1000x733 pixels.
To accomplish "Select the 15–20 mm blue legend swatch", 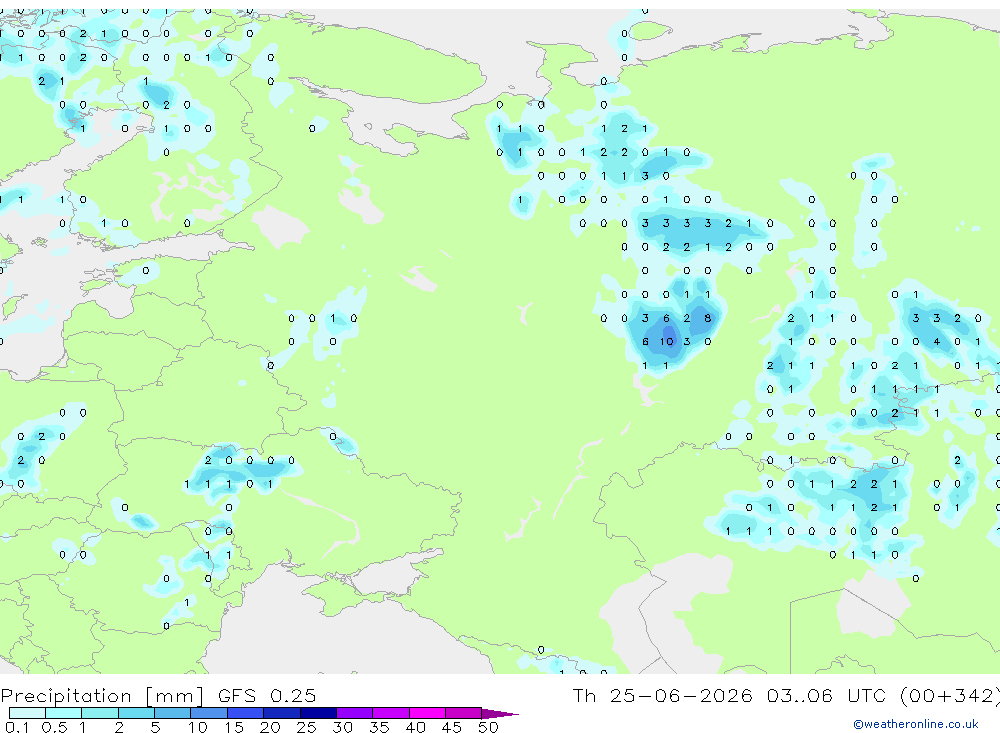I will (246, 713).
